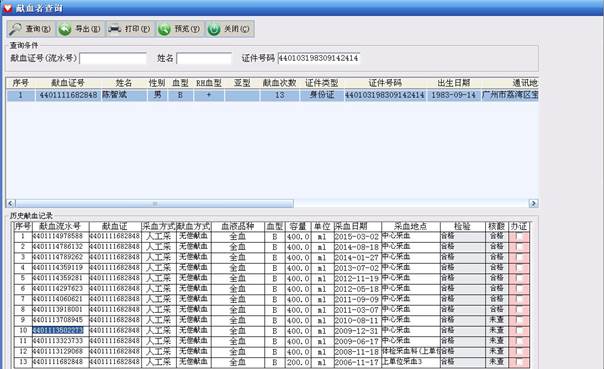
Task: Click the horizontal scrollbar thumb
Action: coord(154,203)
